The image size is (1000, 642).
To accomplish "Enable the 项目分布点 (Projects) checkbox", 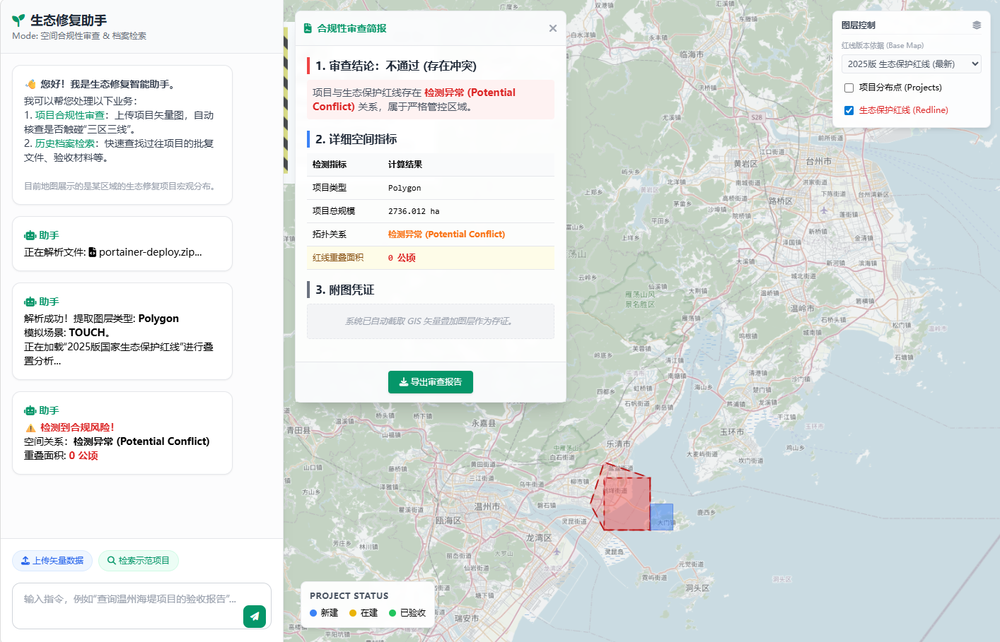I will (849, 88).
